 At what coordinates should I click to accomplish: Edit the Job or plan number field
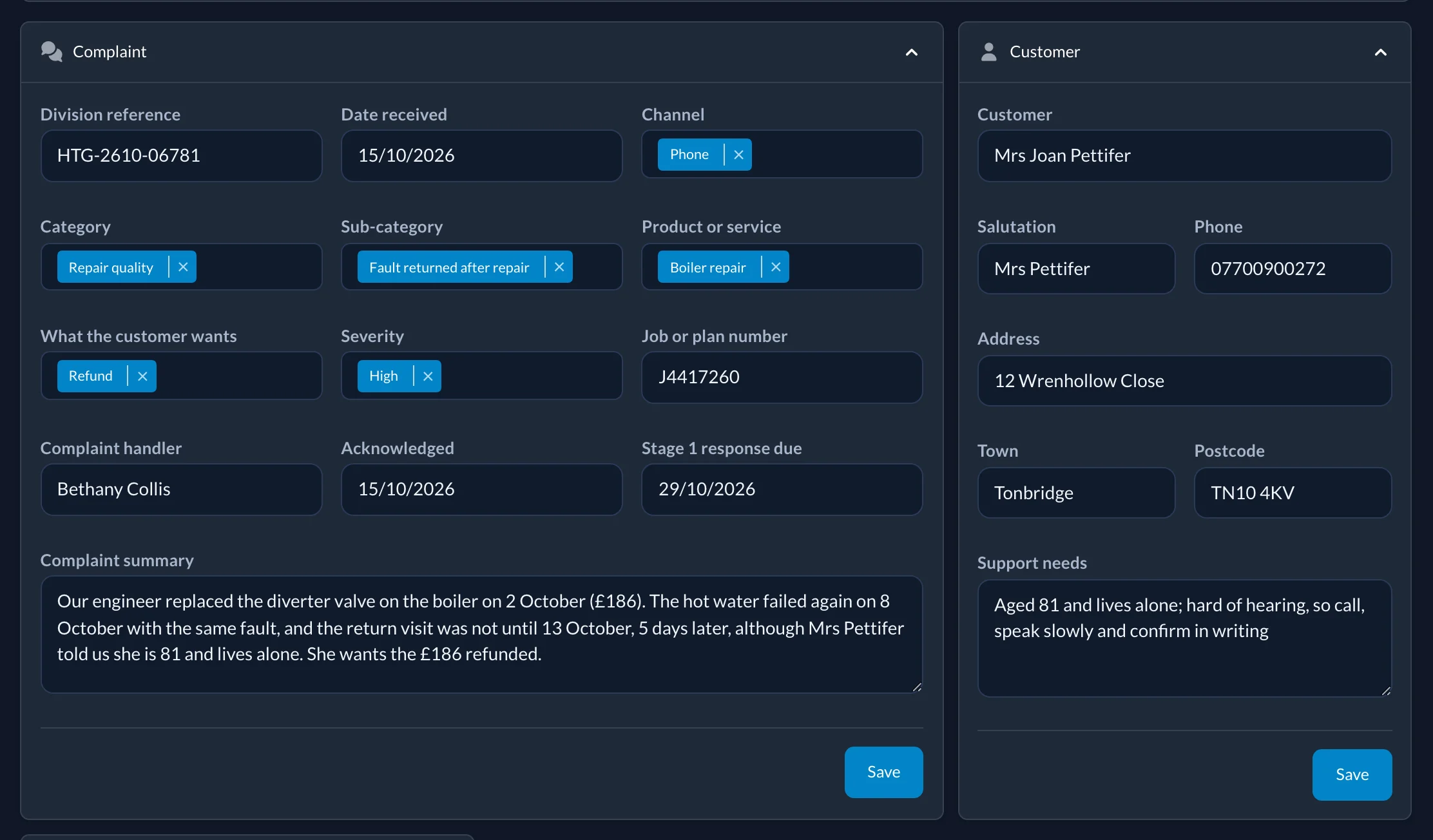(x=782, y=377)
